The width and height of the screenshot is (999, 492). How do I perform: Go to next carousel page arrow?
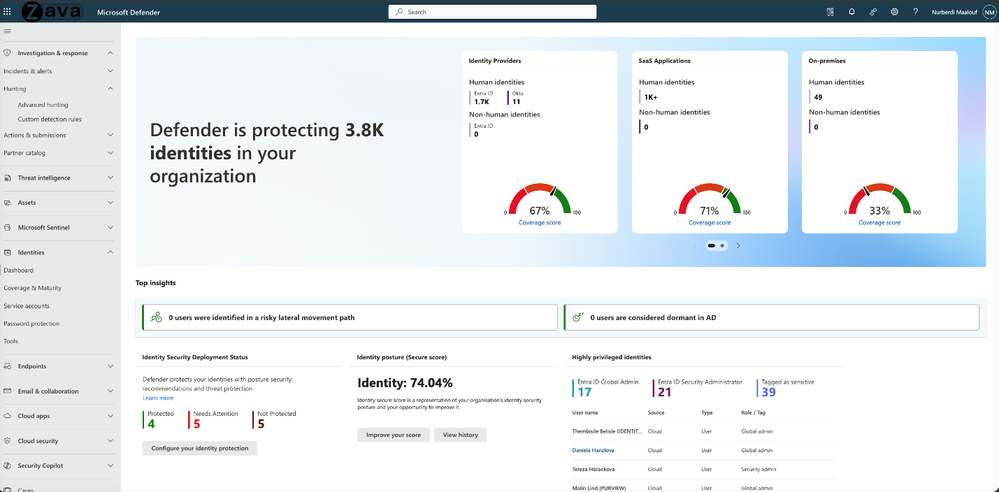coord(738,245)
